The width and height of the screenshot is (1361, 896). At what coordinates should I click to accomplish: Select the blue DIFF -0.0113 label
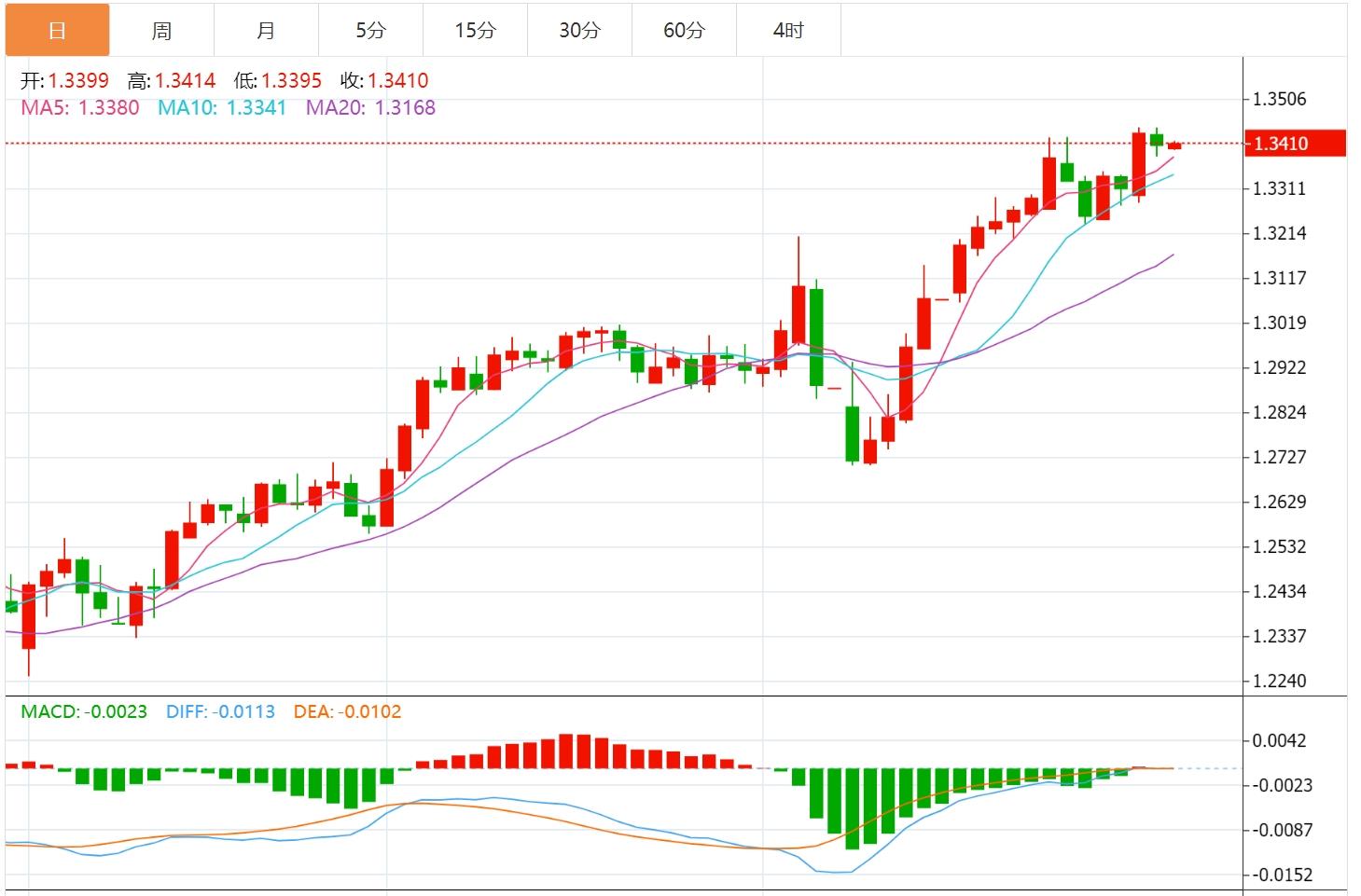220,711
